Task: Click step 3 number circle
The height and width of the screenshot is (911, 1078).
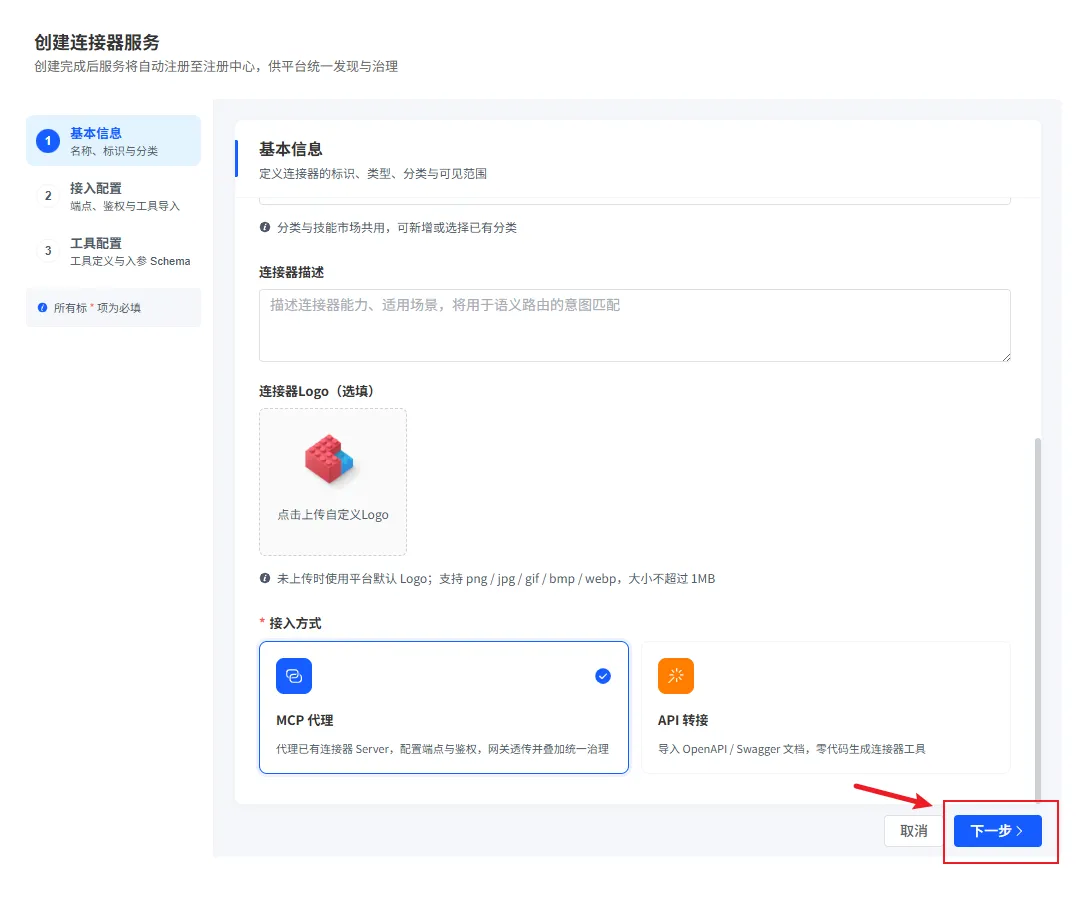Action: coord(48,251)
